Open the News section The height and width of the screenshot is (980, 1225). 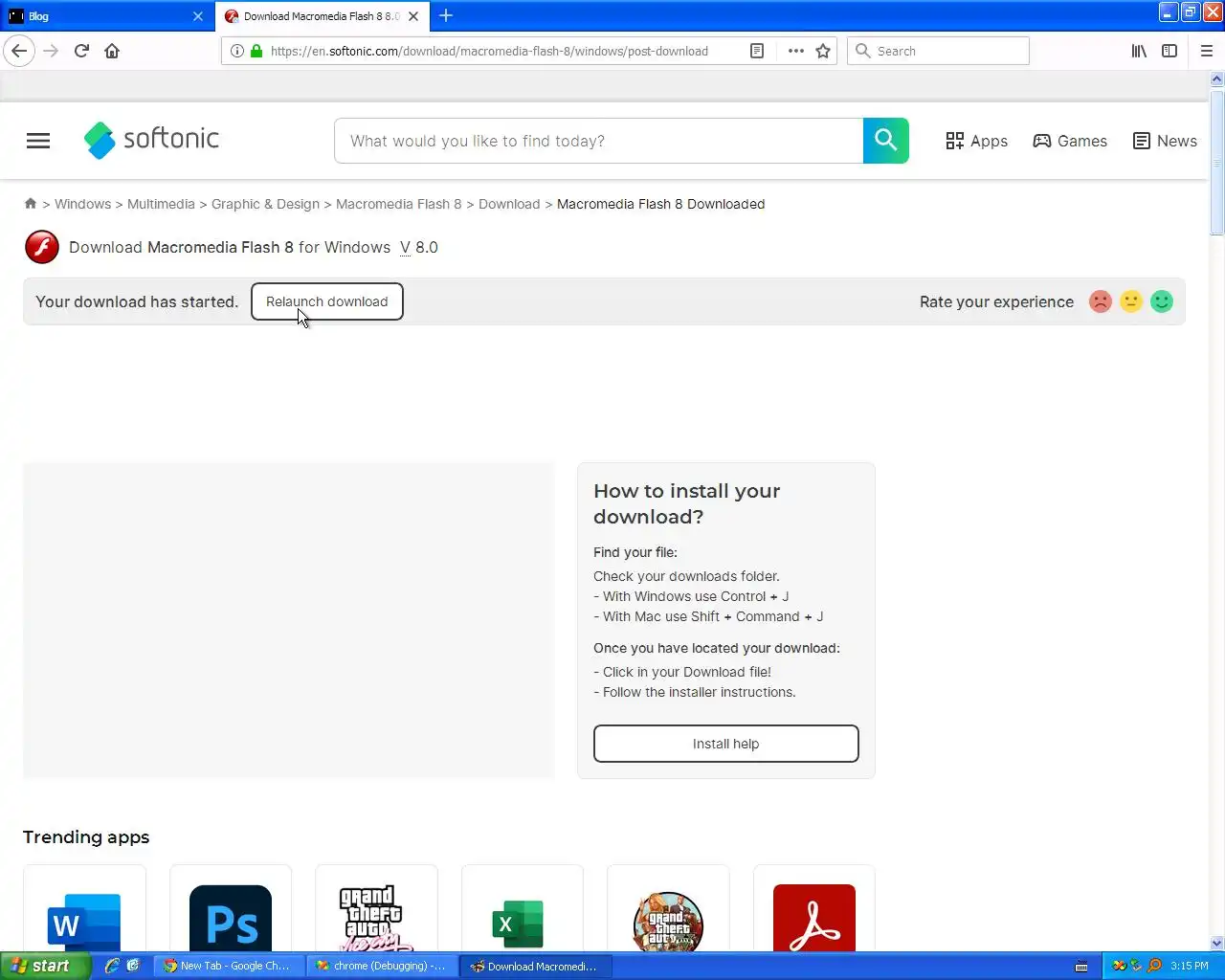coord(1165,141)
